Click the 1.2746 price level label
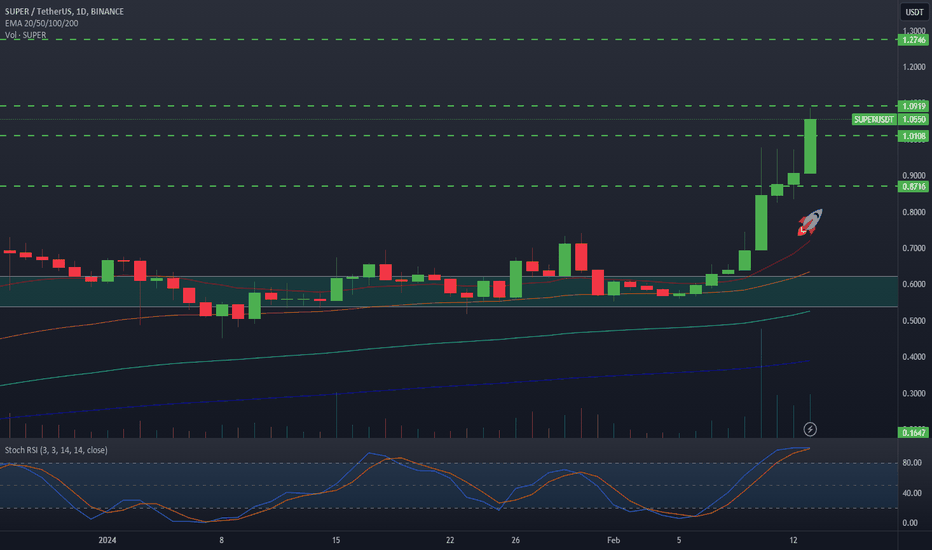The image size is (932, 550). tap(913, 40)
